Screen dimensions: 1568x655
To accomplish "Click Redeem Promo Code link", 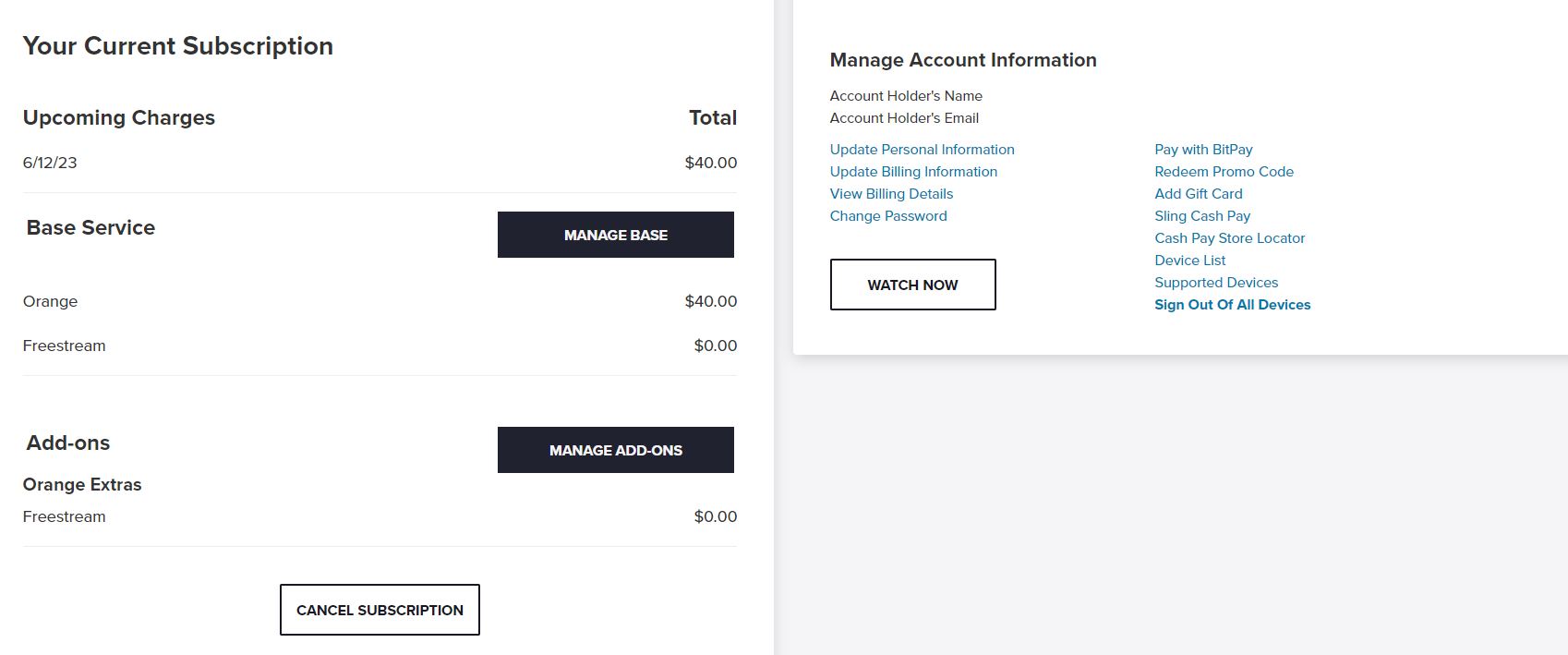I will coord(1224,172).
